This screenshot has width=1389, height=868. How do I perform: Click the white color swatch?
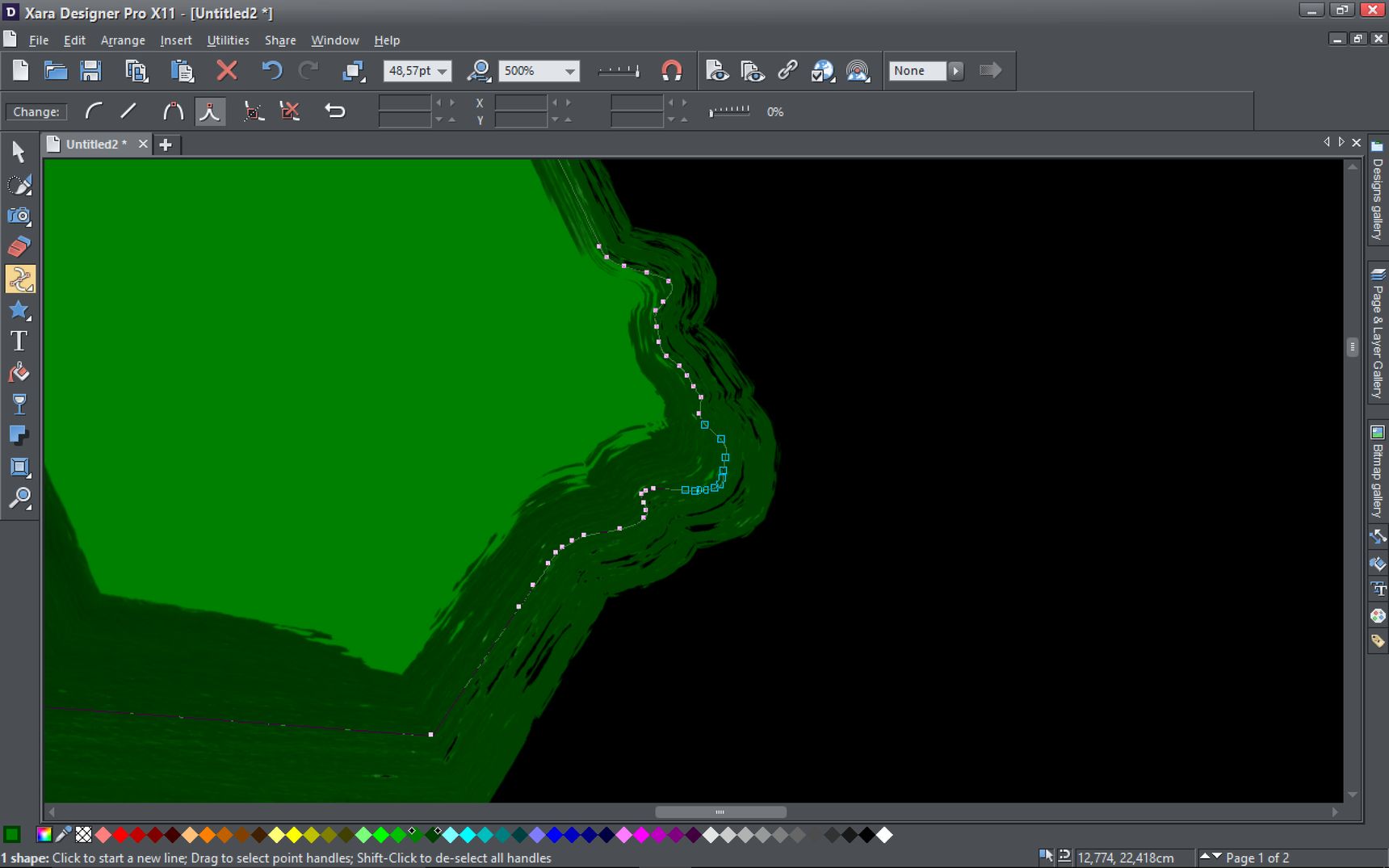coord(885,835)
